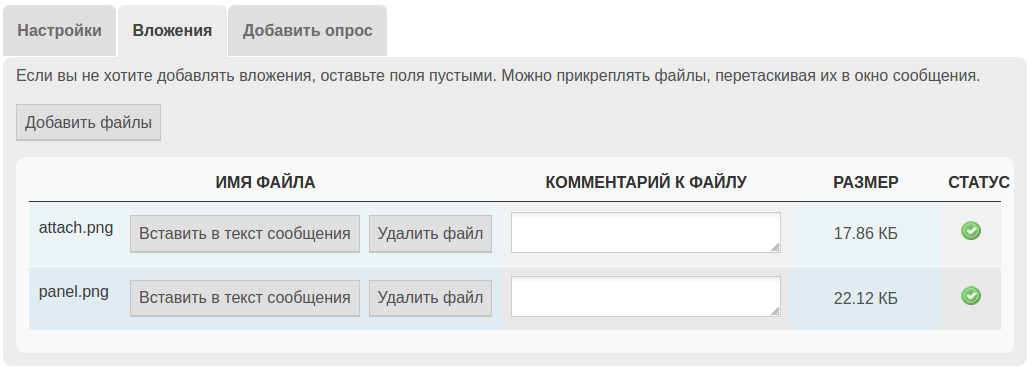This screenshot has width=1033, height=370.
Task: Select the Вложения tab
Action: (172, 30)
